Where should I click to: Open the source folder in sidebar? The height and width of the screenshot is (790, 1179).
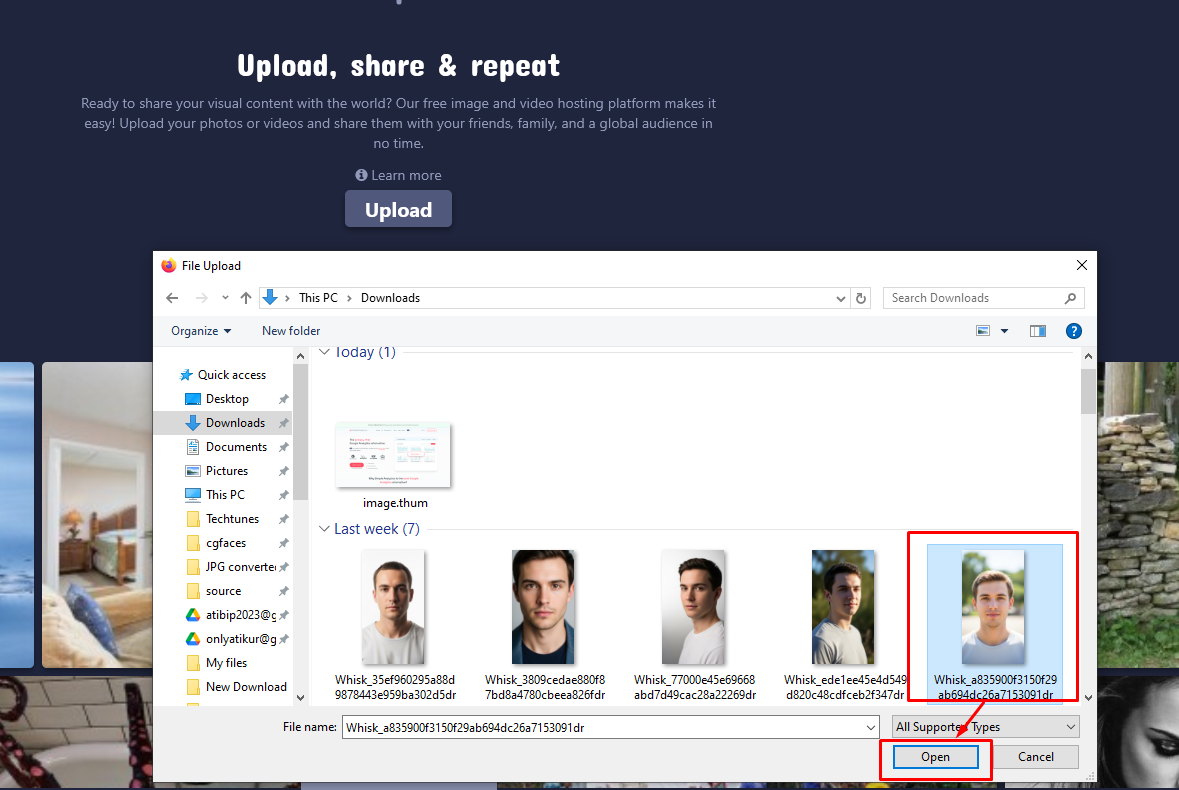tap(223, 591)
